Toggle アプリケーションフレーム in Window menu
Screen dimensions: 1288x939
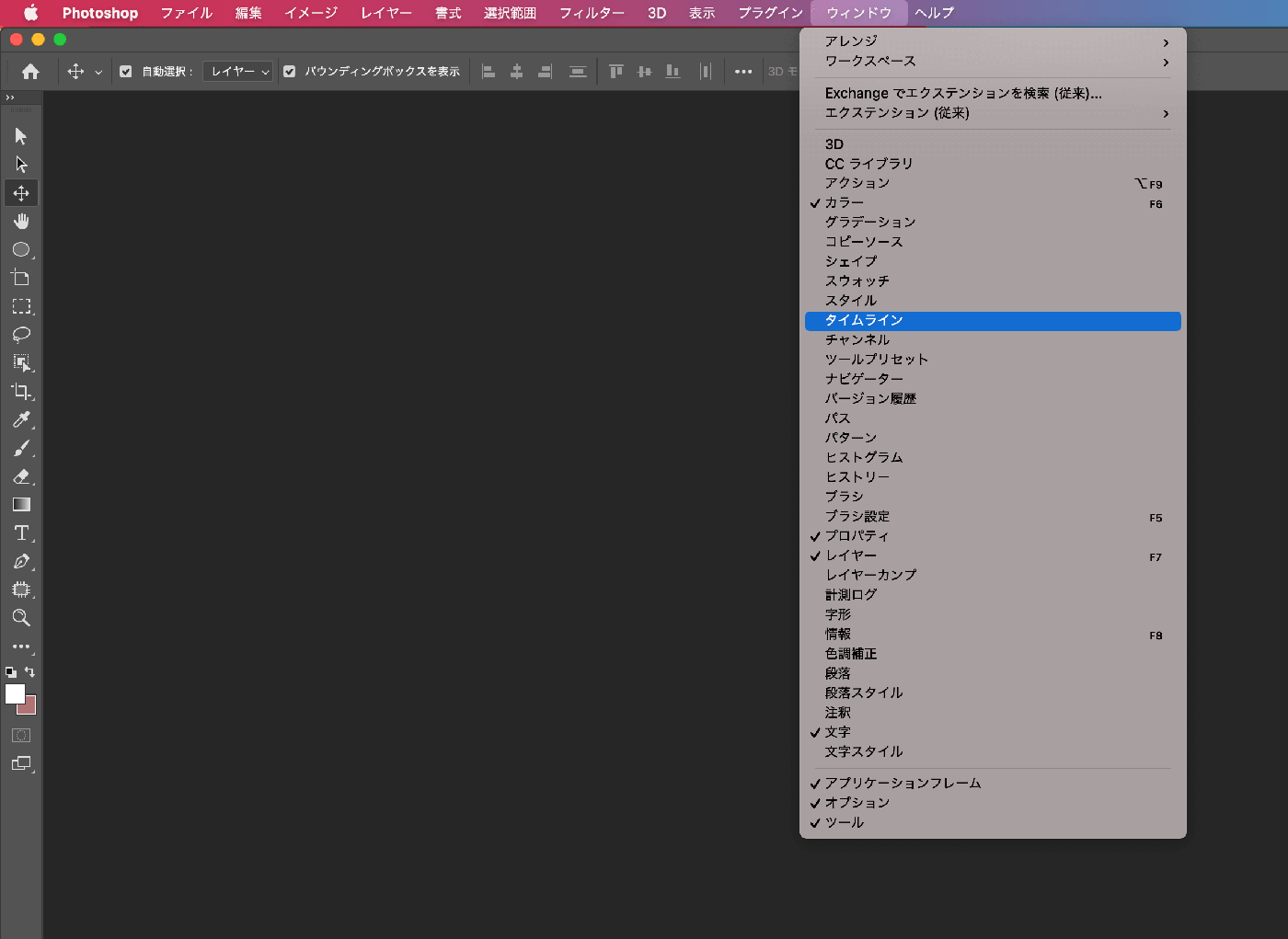[x=993, y=784]
